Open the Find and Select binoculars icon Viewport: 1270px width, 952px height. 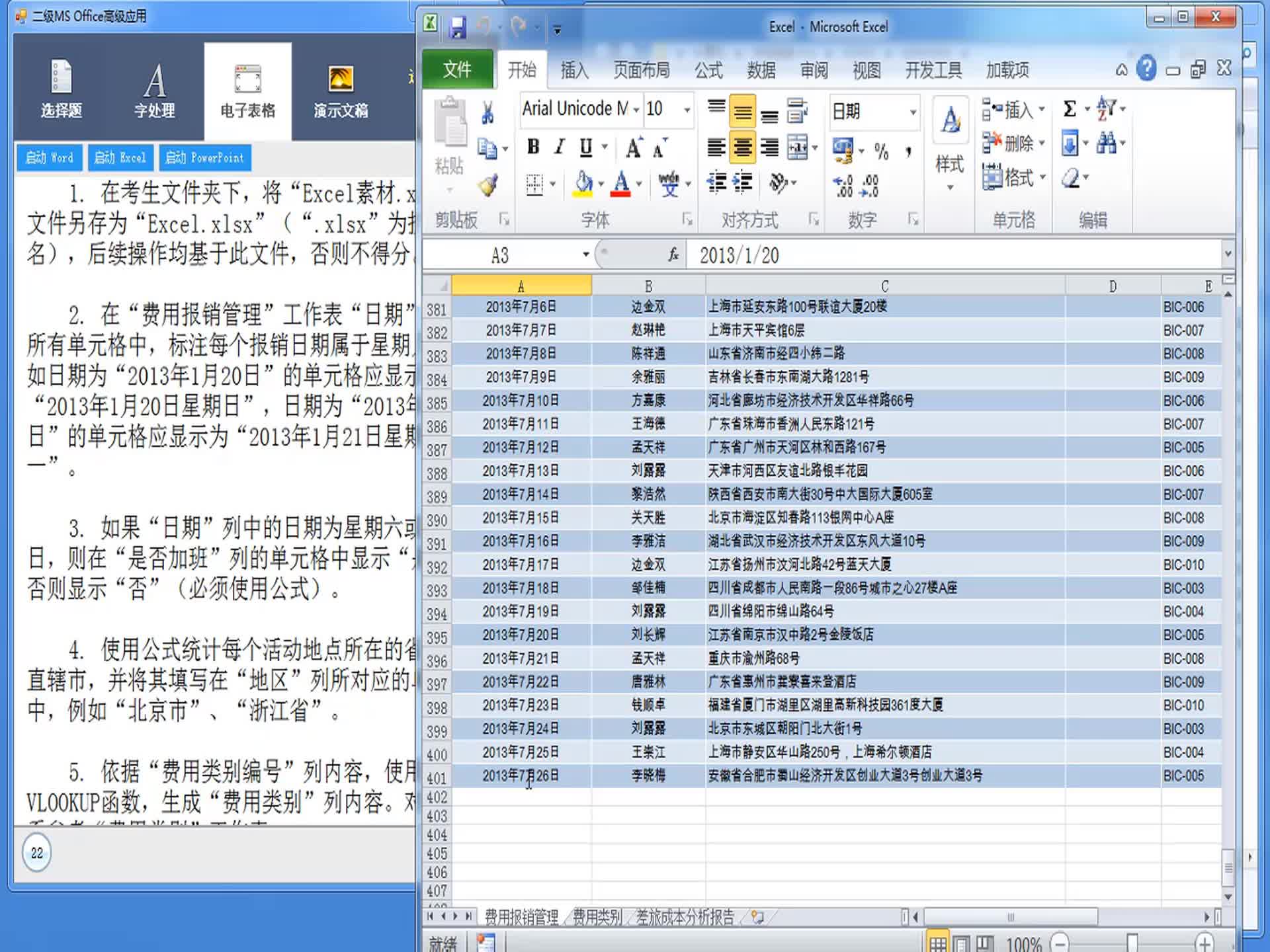(1106, 143)
